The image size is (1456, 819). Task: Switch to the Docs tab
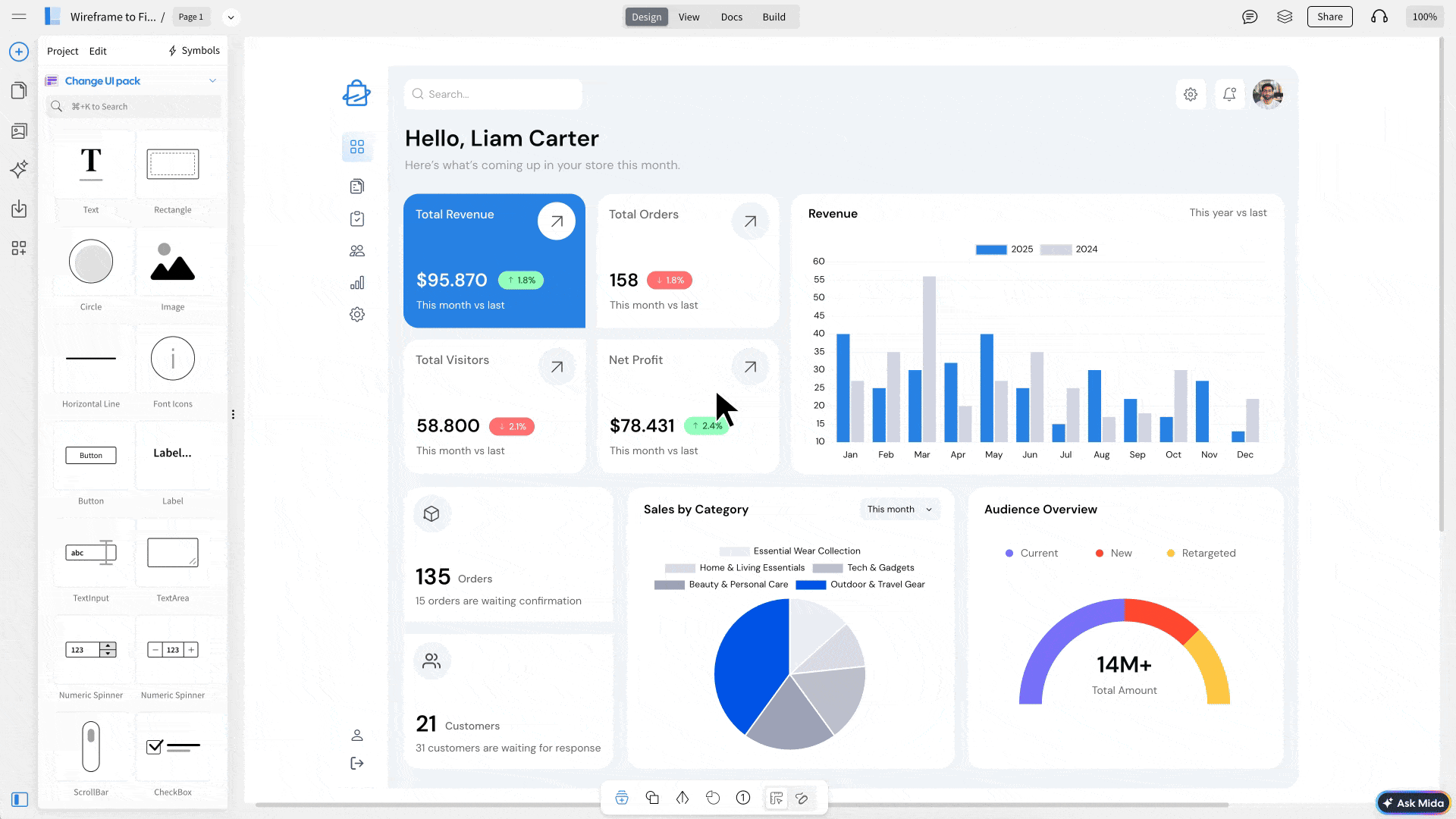click(731, 17)
